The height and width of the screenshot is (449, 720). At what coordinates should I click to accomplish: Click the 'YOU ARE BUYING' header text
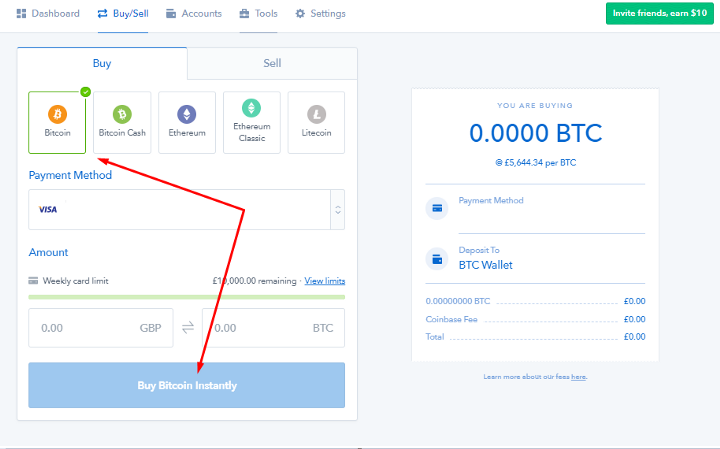pyautogui.click(x=535, y=106)
